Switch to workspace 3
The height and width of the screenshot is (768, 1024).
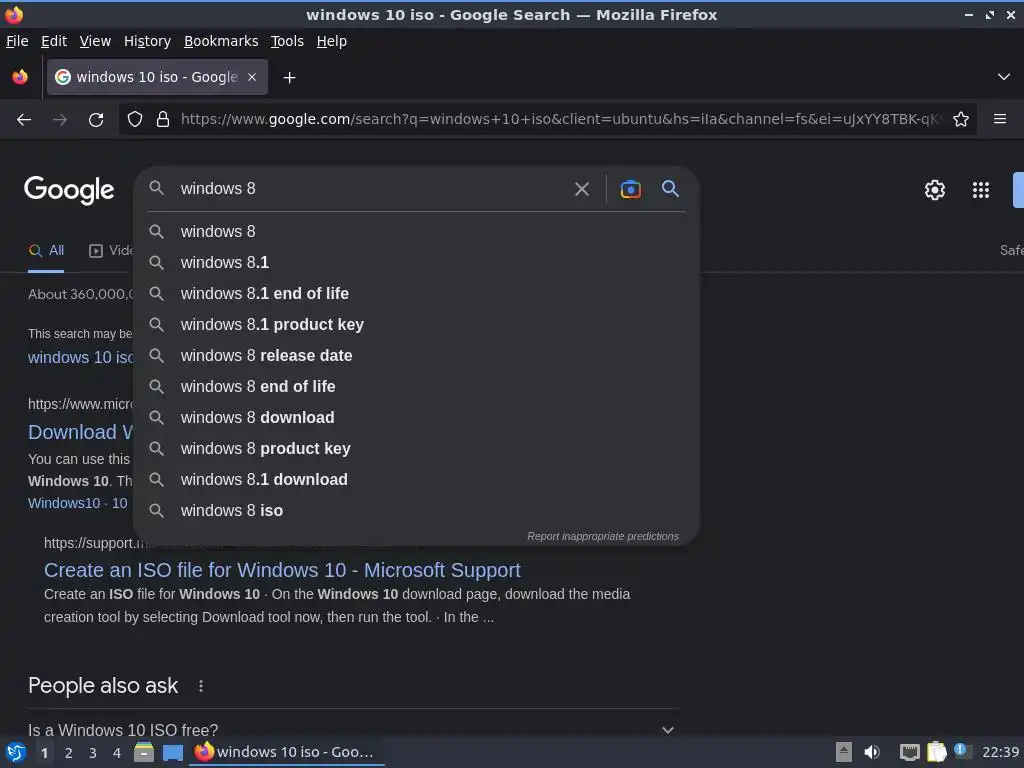point(92,753)
